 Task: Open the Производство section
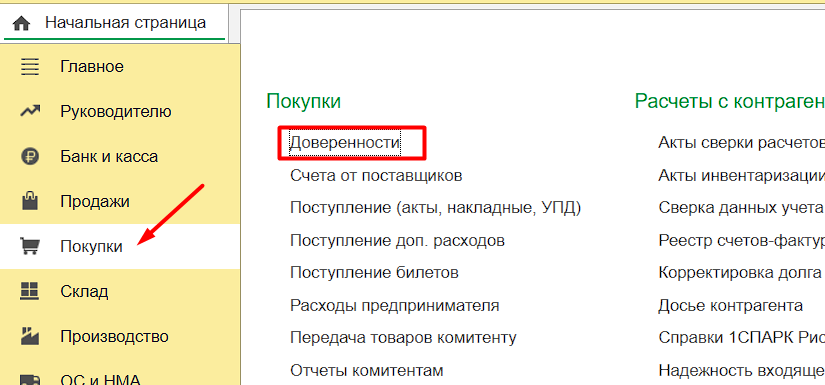tap(114, 337)
